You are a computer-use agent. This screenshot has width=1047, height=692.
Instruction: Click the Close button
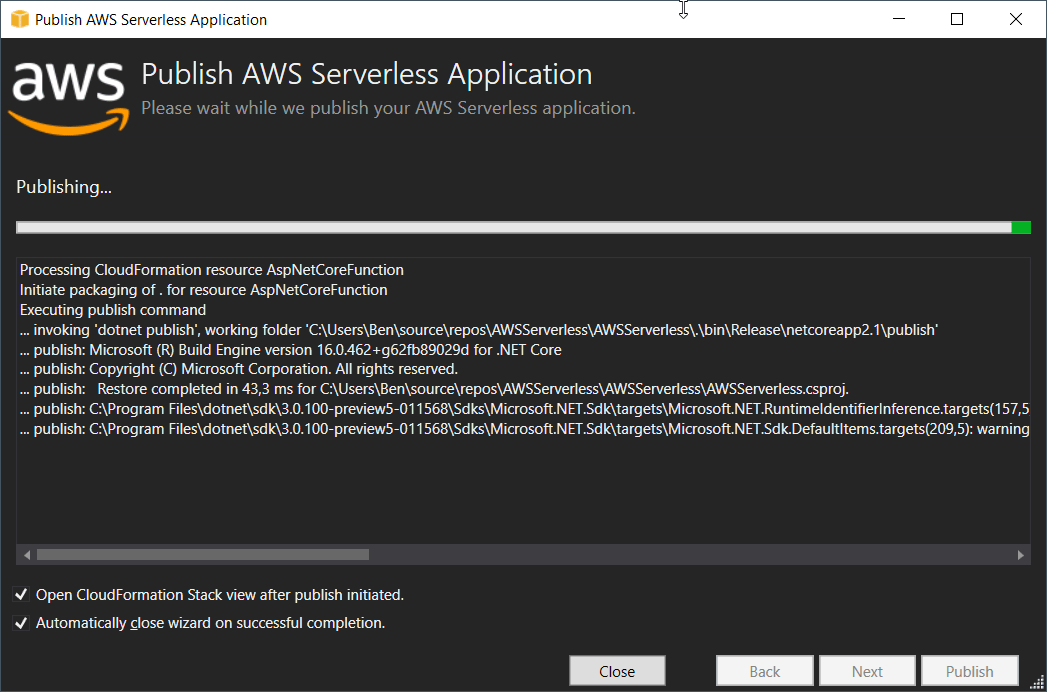pyautogui.click(x=617, y=670)
